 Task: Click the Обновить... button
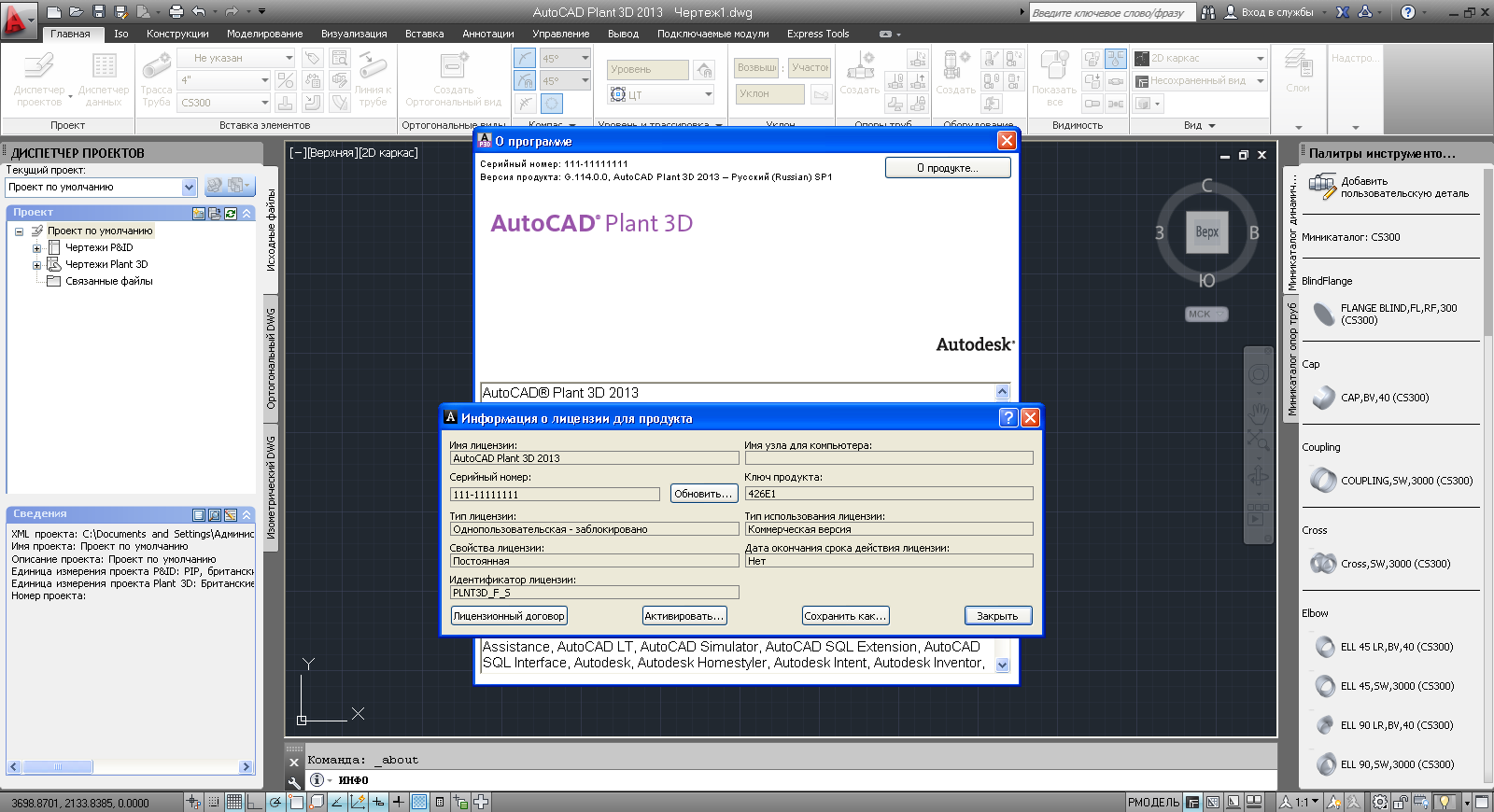coord(704,494)
